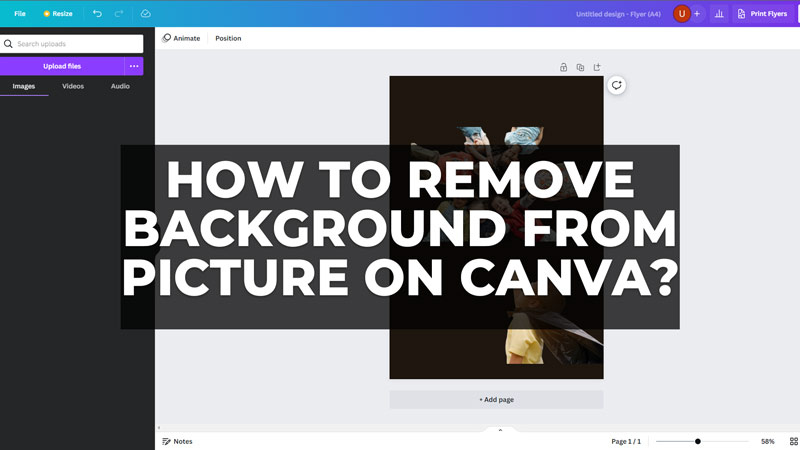Screen dimensions: 800x450
Task: Expand the page thumbnails chevron
Action: (x=500, y=430)
